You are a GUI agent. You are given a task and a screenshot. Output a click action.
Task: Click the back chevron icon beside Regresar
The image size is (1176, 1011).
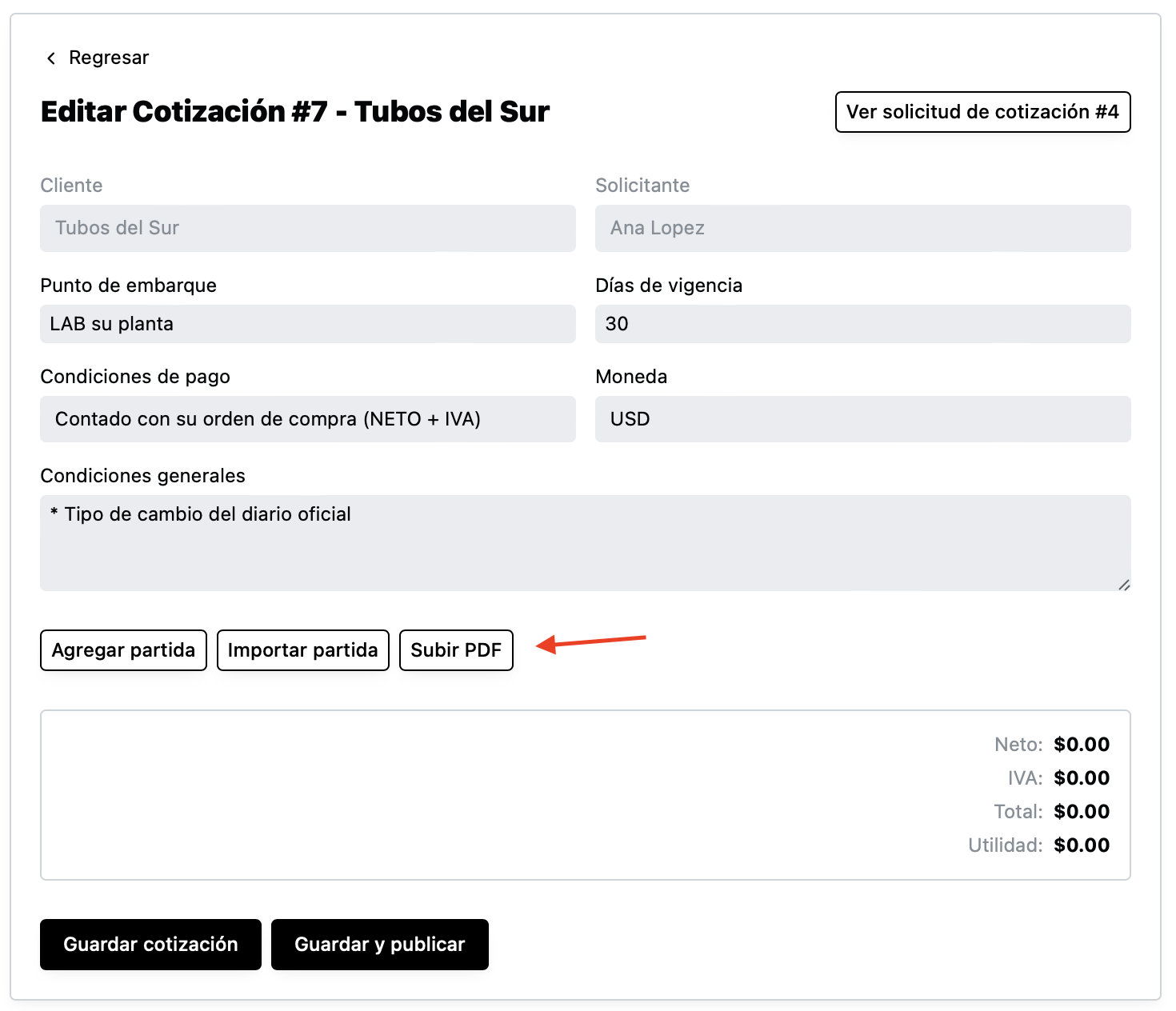tap(51, 58)
